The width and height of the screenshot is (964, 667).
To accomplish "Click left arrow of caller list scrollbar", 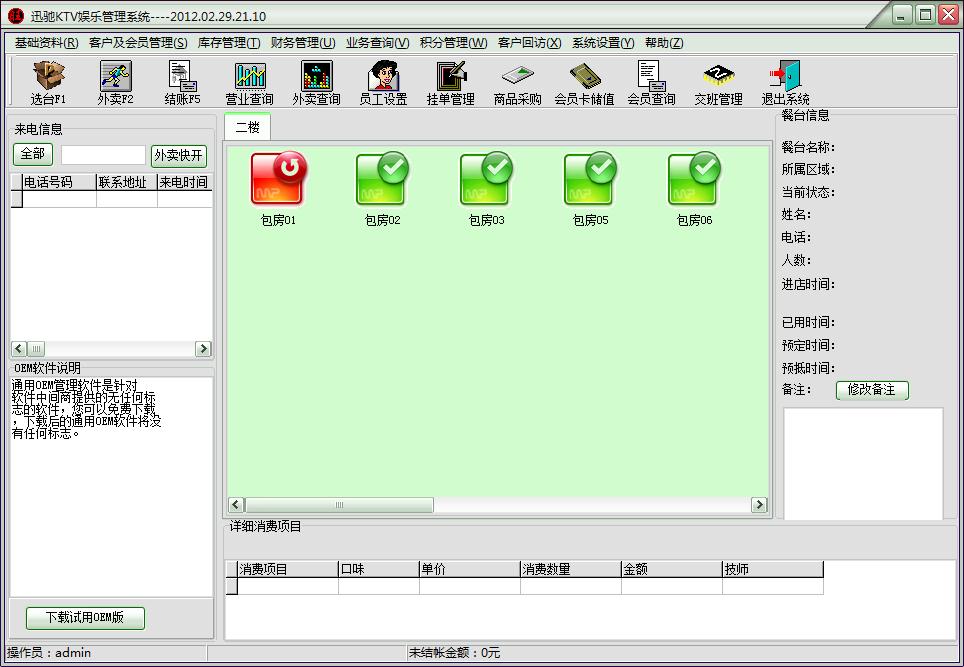I will tap(19, 349).
